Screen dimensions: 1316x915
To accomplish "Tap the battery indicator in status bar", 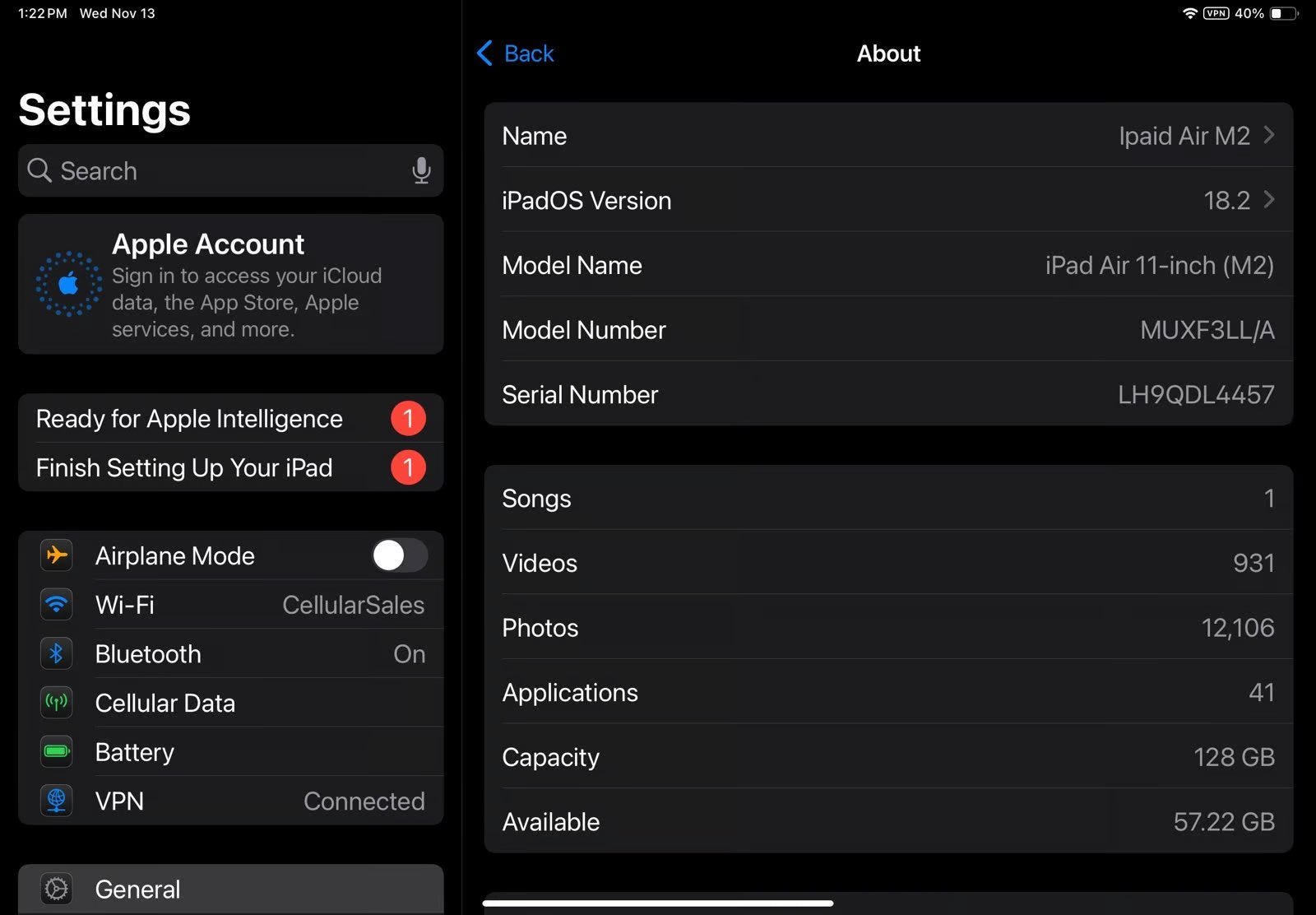I will coord(1282,13).
